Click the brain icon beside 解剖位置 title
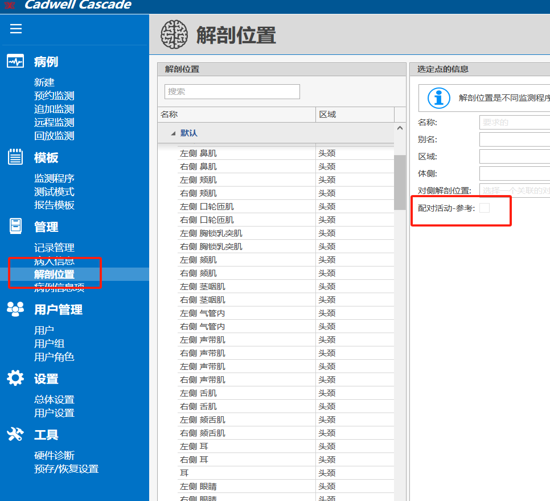550x501 pixels. point(174,34)
